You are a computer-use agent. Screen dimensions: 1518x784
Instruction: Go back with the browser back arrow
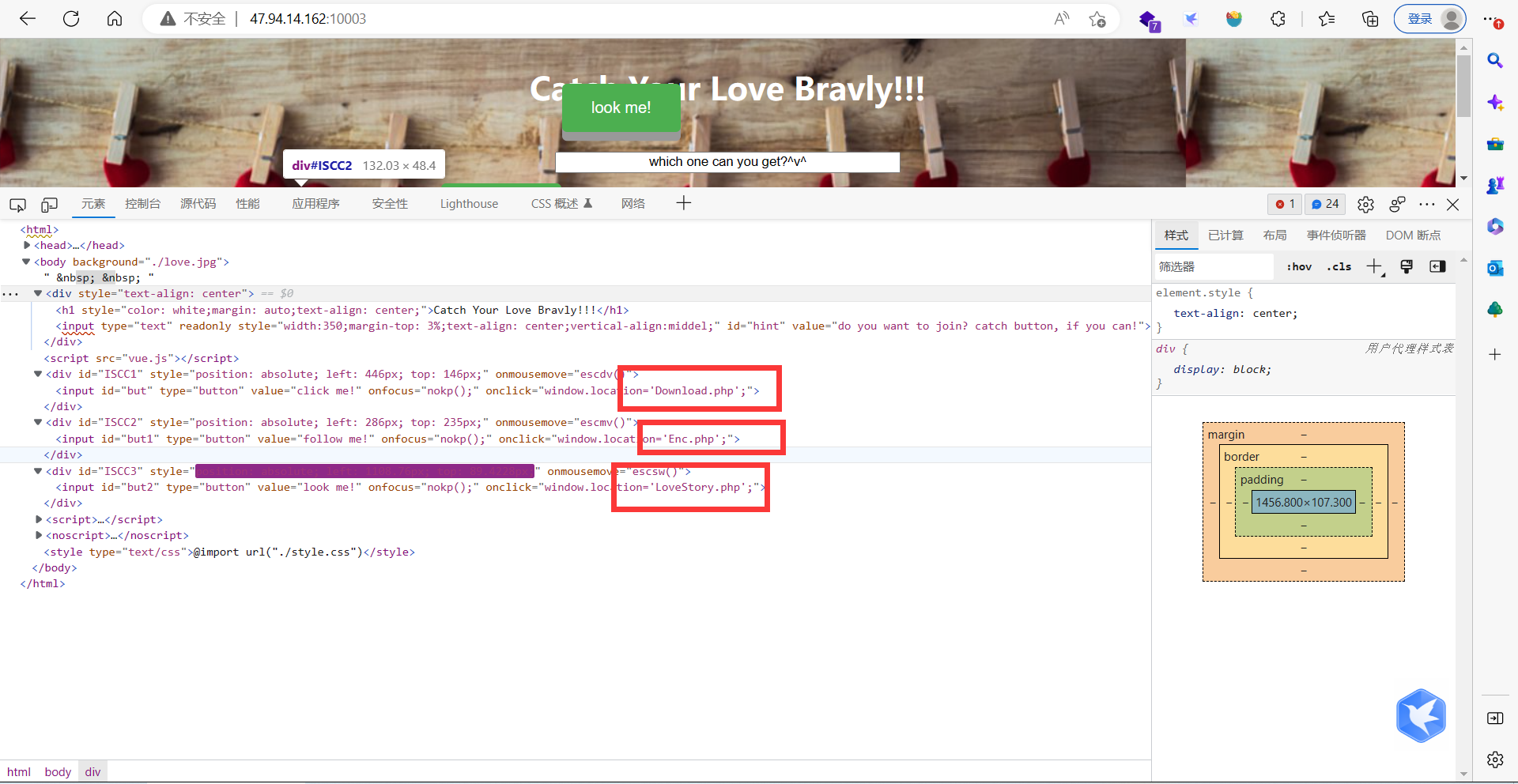(28, 19)
